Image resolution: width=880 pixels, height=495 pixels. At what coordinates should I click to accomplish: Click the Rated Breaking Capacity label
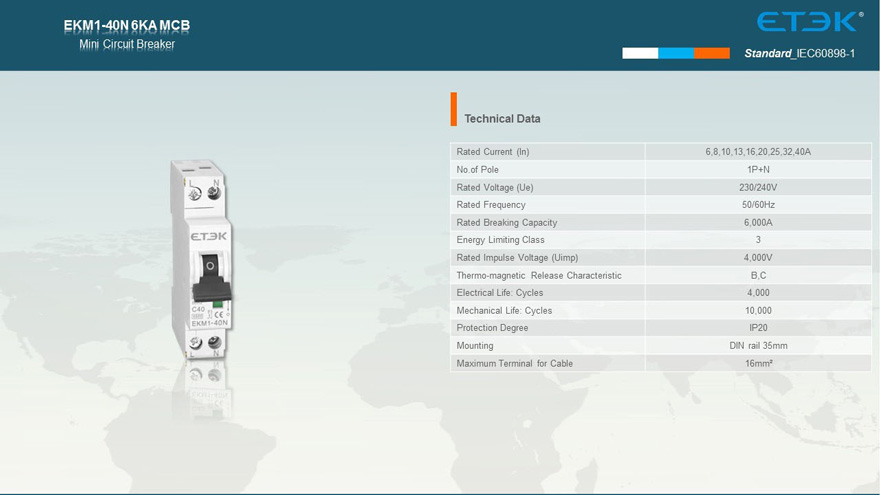(x=506, y=222)
